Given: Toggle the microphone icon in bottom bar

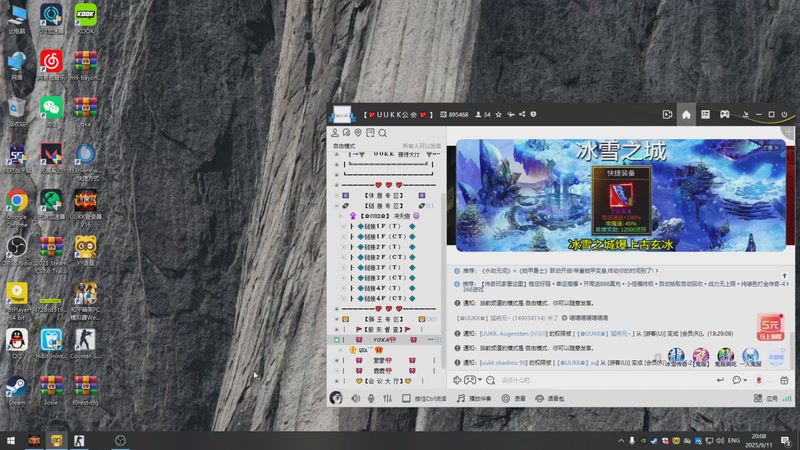Looking at the screenshot, I should click(371, 398).
